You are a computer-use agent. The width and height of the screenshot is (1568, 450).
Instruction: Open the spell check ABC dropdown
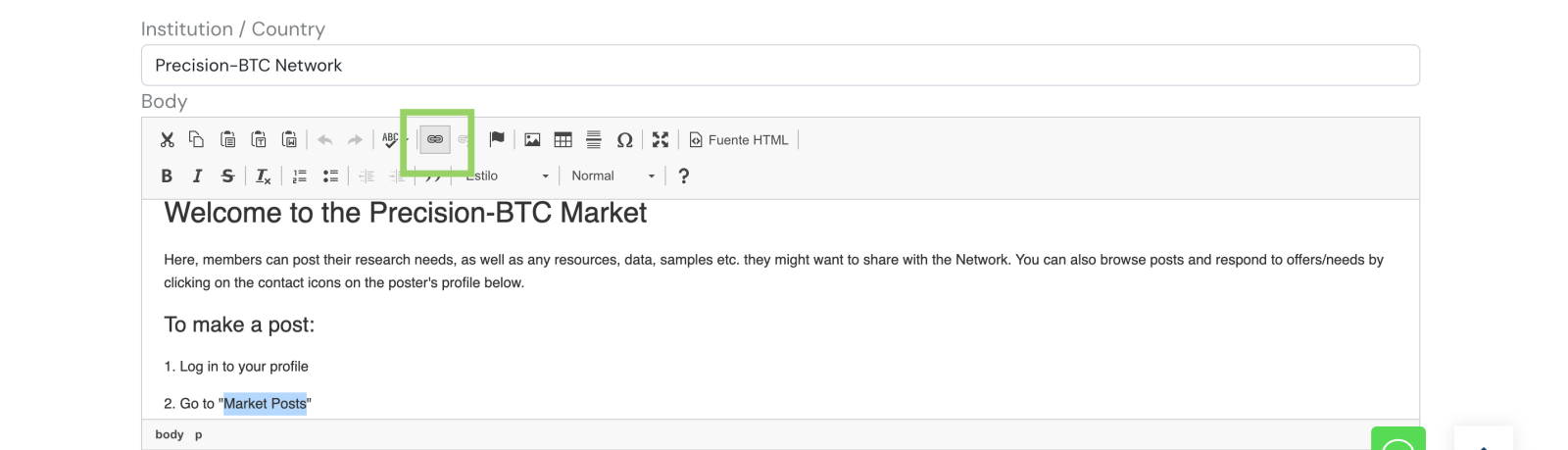[x=407, y=140]
